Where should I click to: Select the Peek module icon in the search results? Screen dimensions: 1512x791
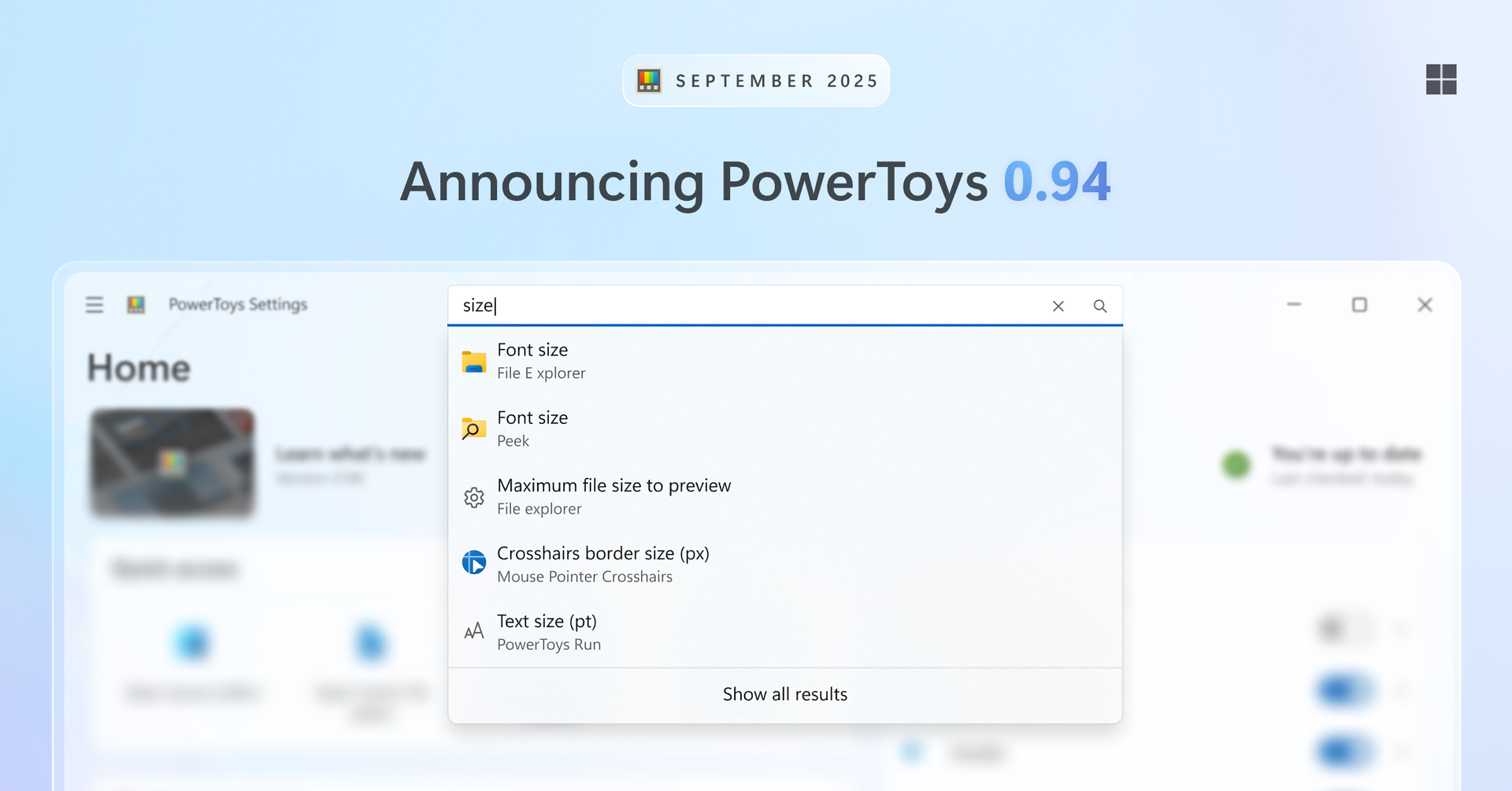[473, 429]
